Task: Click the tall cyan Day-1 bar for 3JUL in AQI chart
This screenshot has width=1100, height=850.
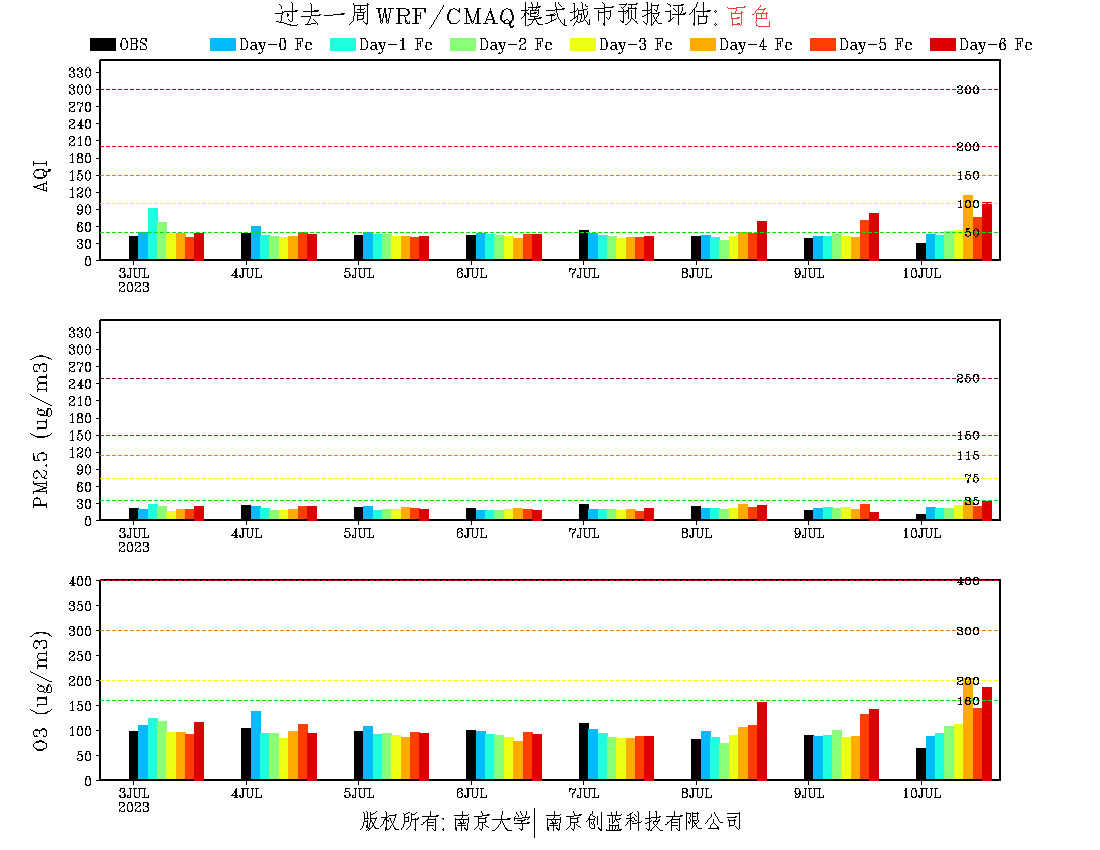Action: (x=153, y=234)
